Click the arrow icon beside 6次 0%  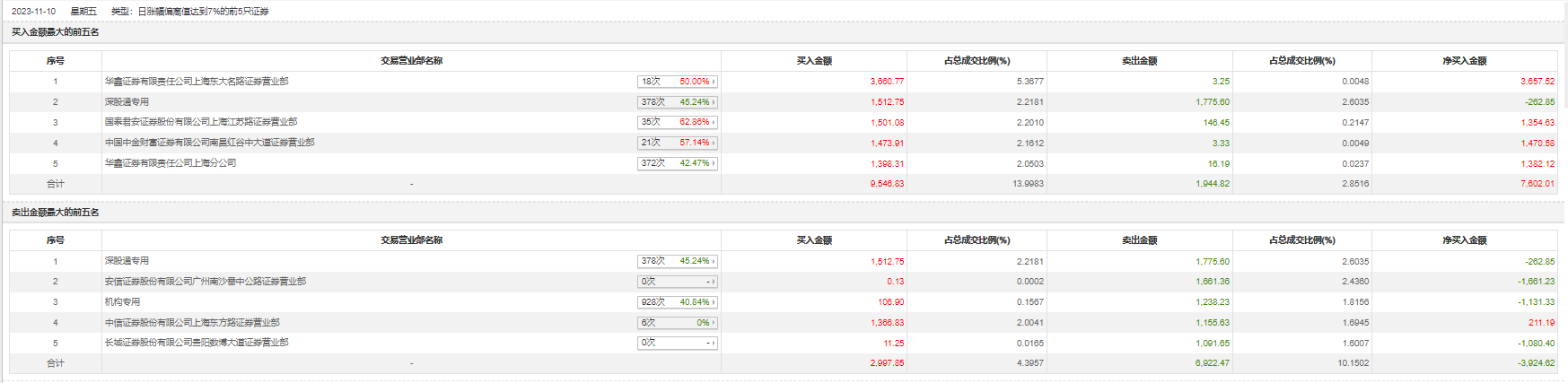(714, 323)
